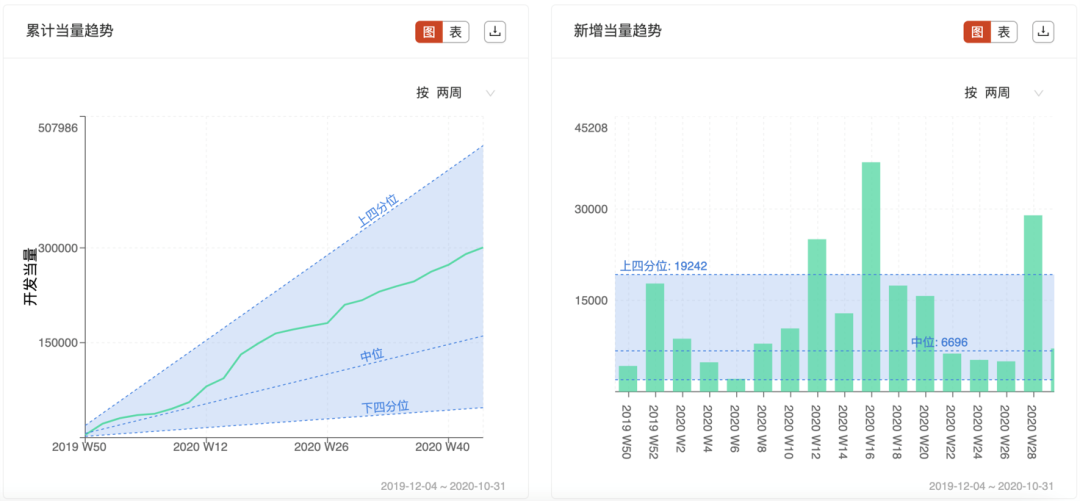Download the 新增当量趋势 chart

click(1043, 32)
